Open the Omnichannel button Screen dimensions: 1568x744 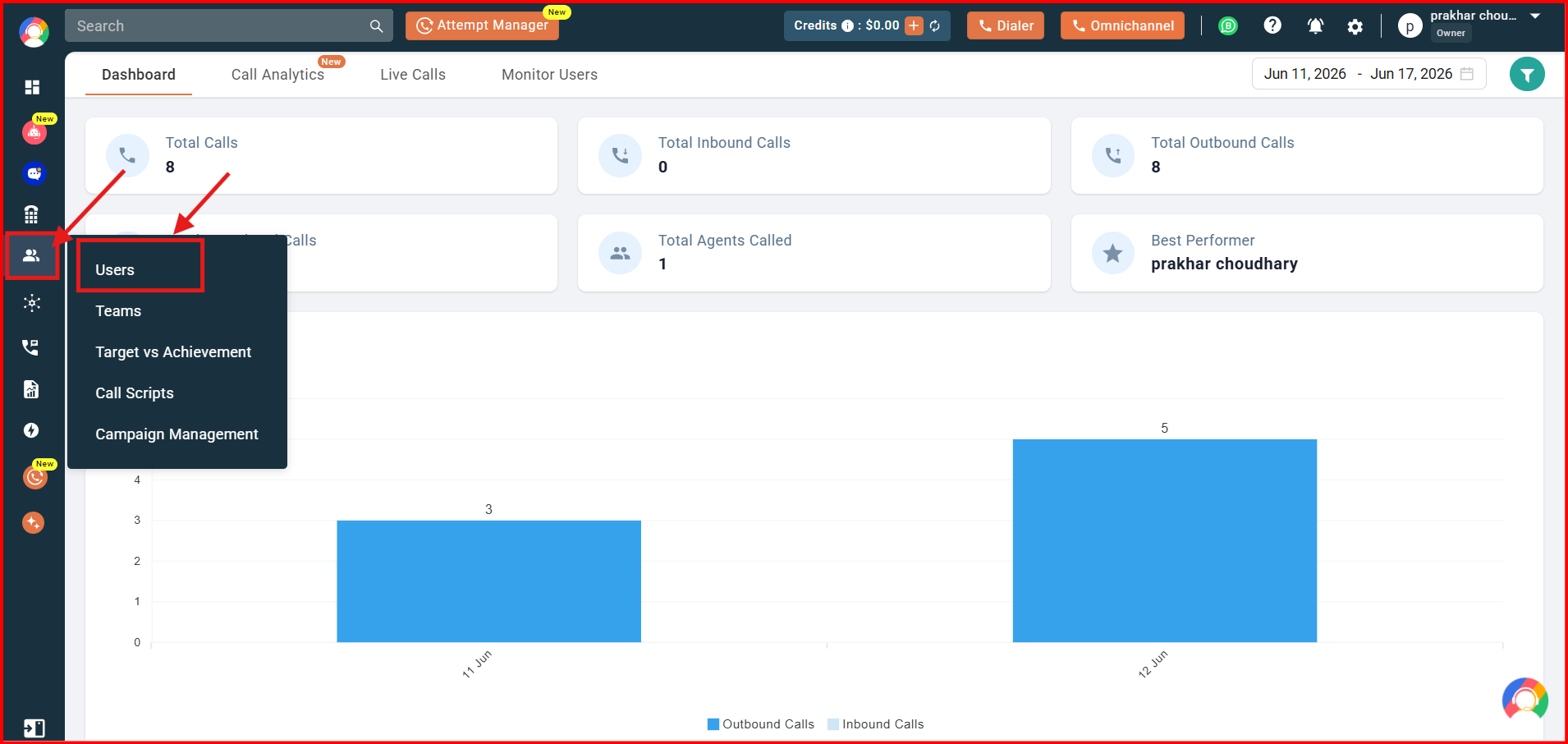1122,25
